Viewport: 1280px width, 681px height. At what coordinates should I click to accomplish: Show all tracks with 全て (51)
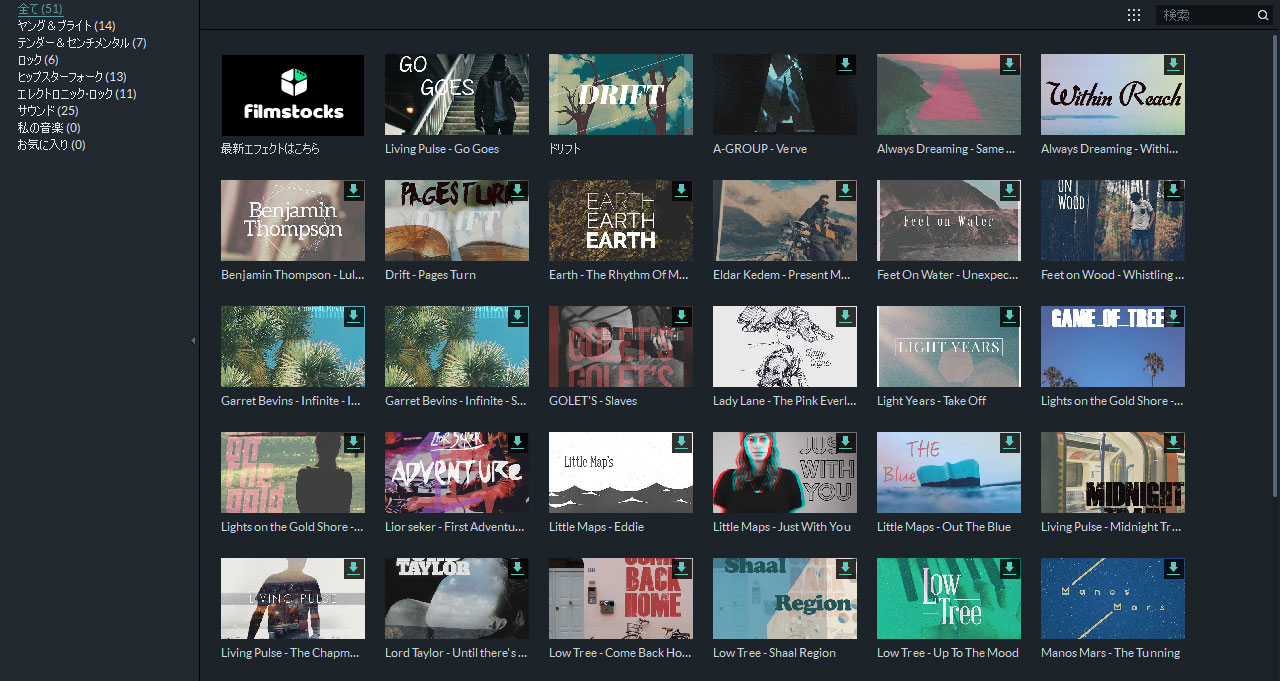click(x=40, y=9)
